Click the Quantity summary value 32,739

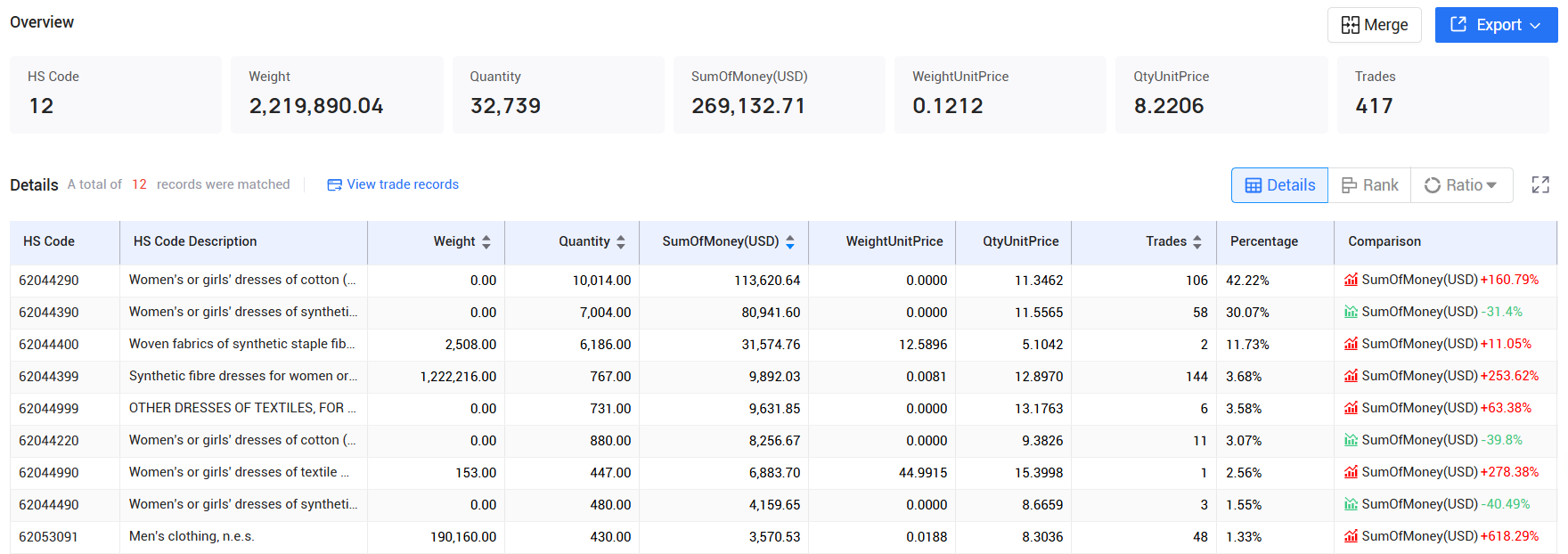505,106
